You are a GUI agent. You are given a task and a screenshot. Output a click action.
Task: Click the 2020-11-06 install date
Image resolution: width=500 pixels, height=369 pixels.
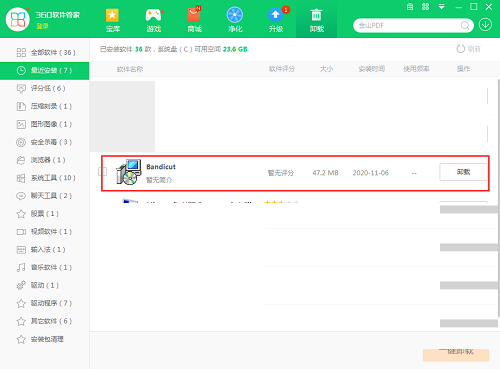point(371,173)
